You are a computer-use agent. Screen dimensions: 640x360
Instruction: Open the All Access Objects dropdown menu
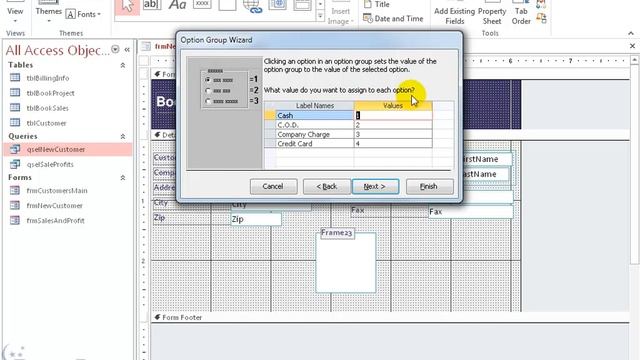tap(116, 49)
